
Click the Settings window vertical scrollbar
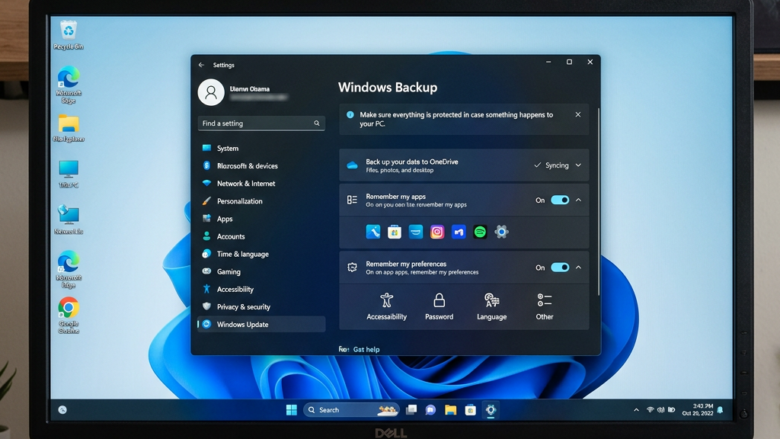[x=598, y=201]
